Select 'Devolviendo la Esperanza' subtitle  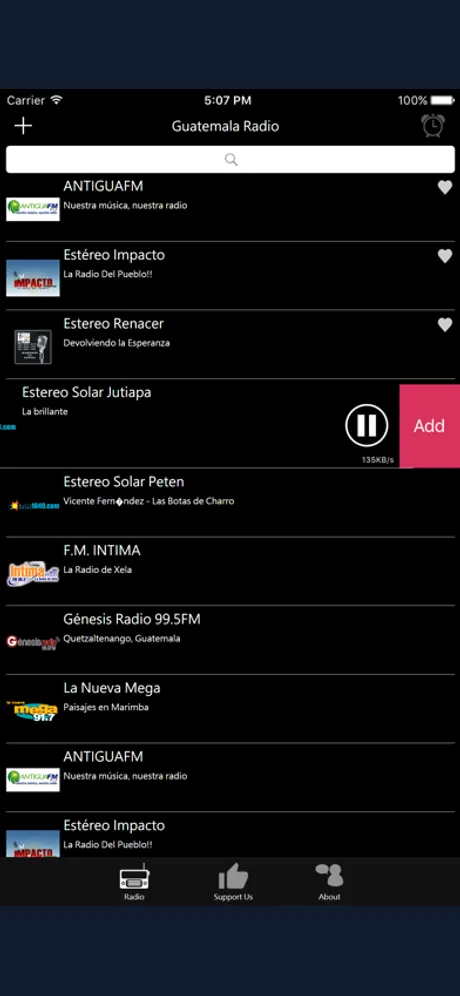point(116,343)
